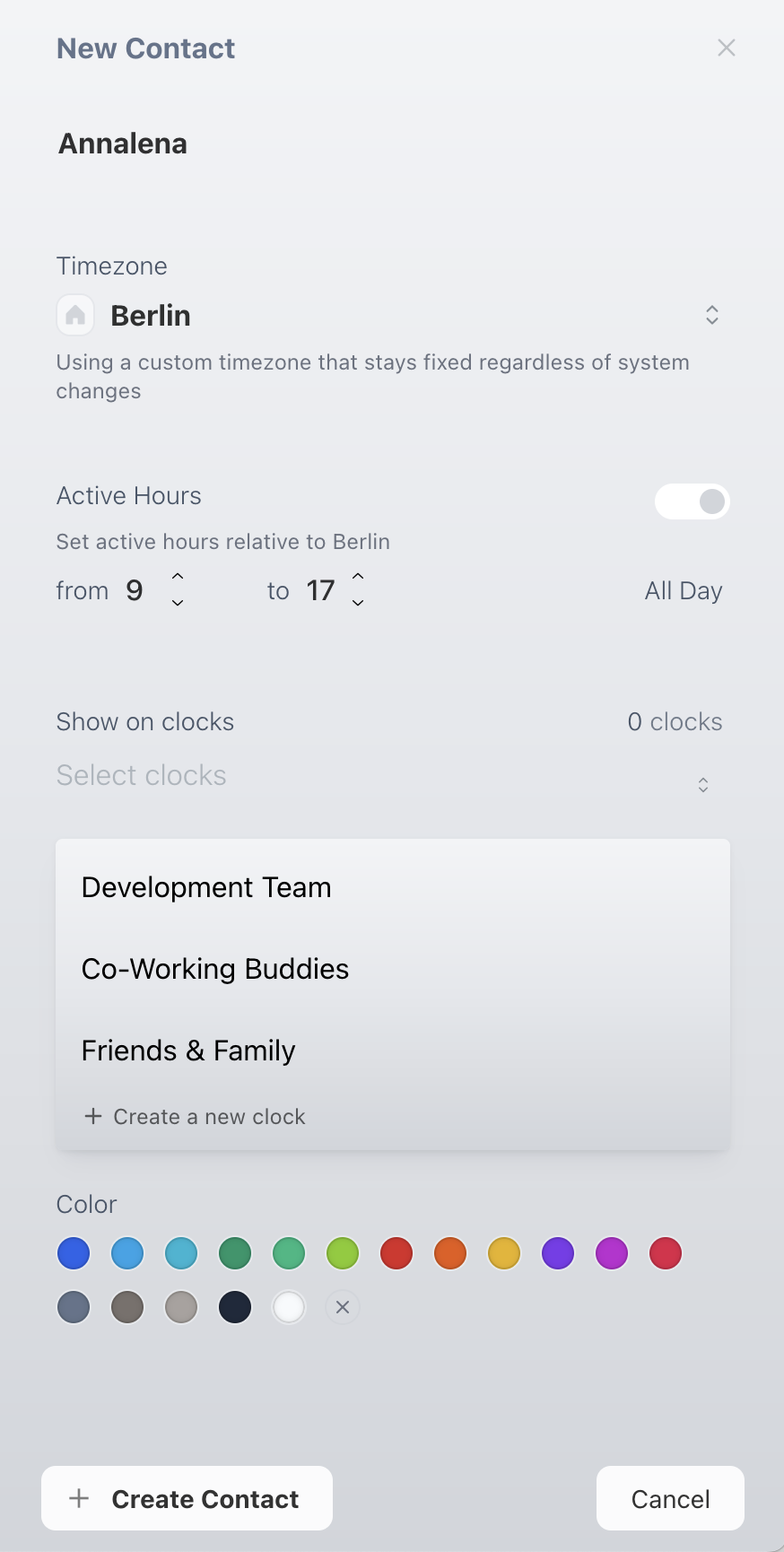
Task: Click the plus icon next to Create a new clock
Action: click(92, 1116)
